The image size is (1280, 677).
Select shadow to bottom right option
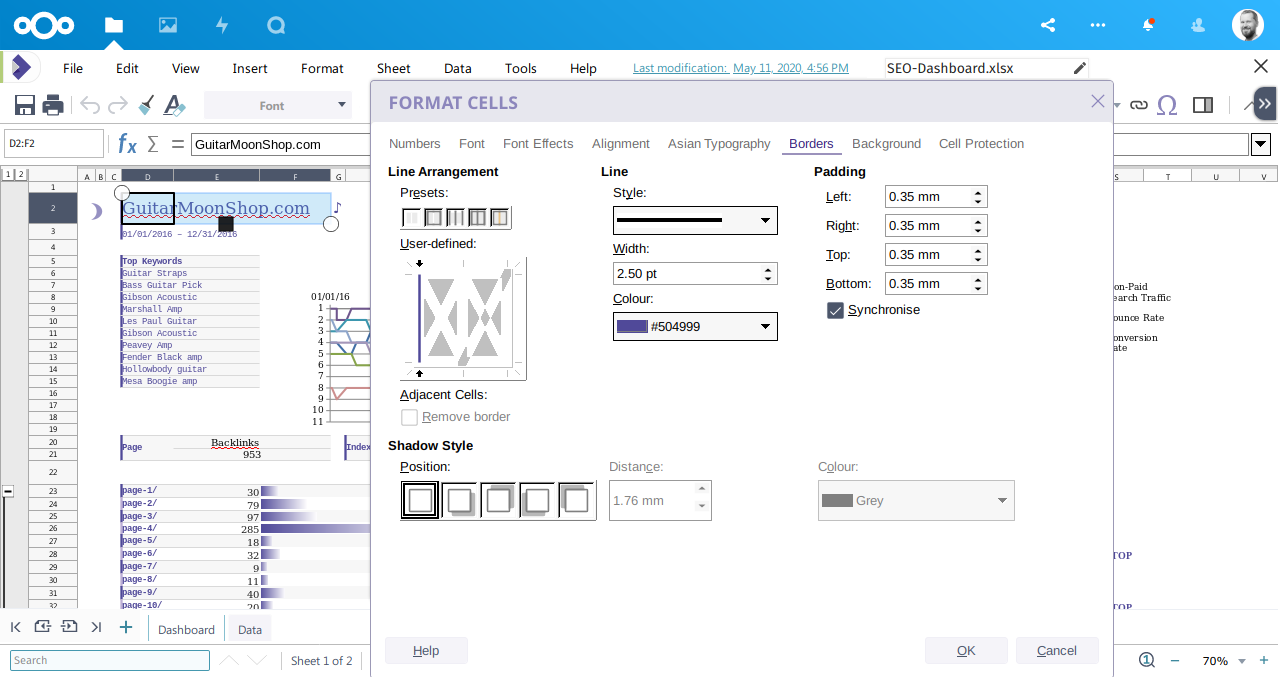tap(459, 500)
